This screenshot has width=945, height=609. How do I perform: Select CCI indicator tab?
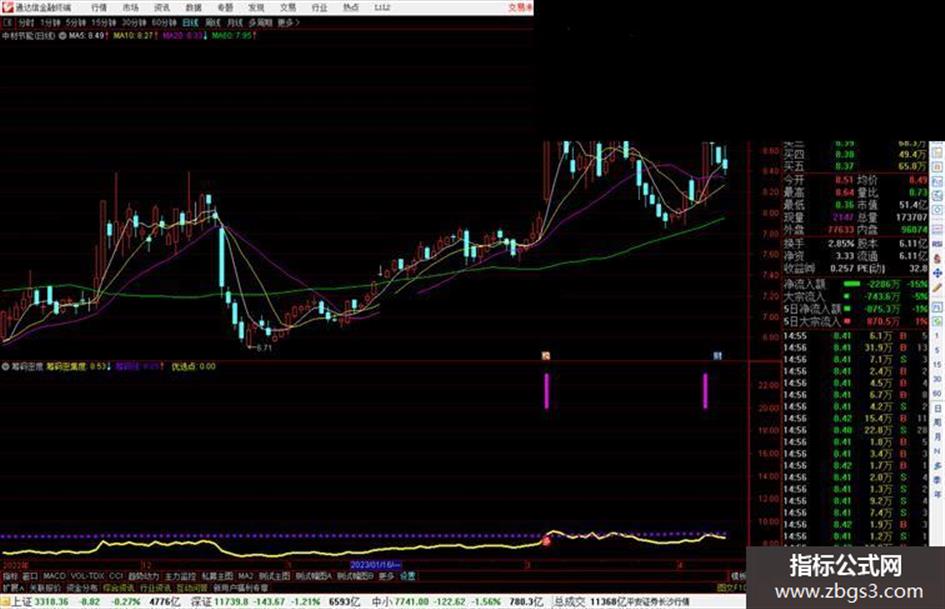point(116,576)
